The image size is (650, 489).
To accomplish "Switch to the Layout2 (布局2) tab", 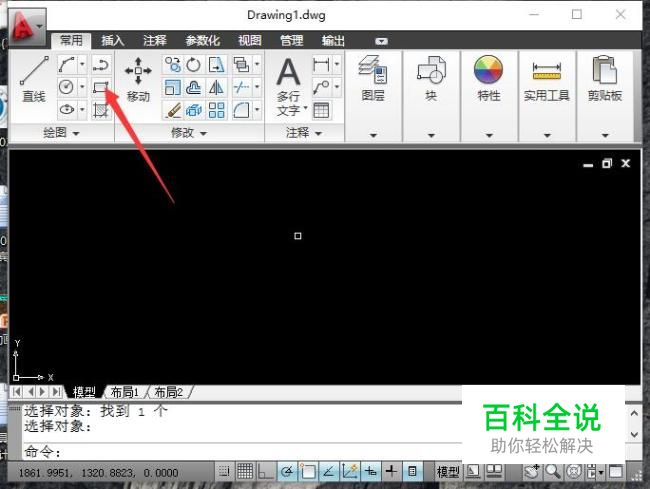I will coord(168,392).
